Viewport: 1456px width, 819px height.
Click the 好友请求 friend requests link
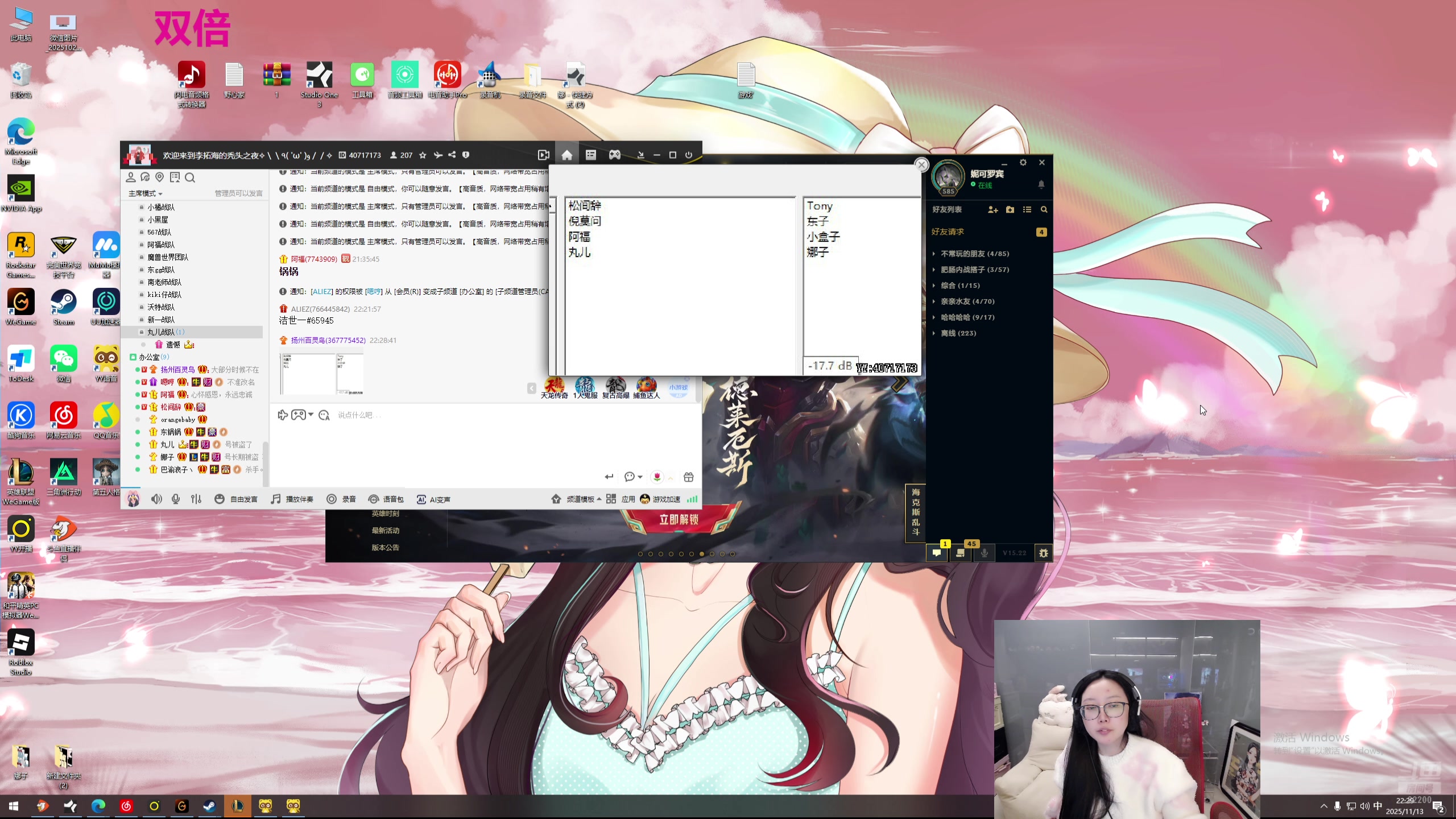tap(948, 231)
